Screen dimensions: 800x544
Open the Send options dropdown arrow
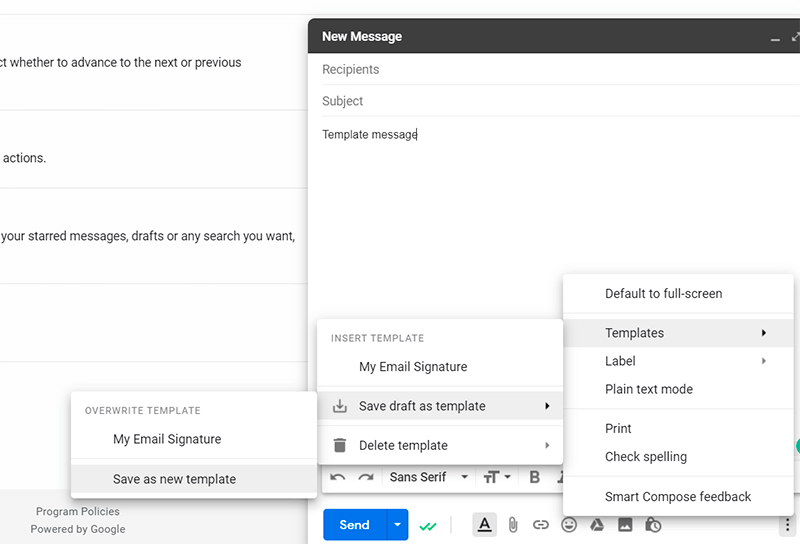pyautogui.click(x=397, y=525)
